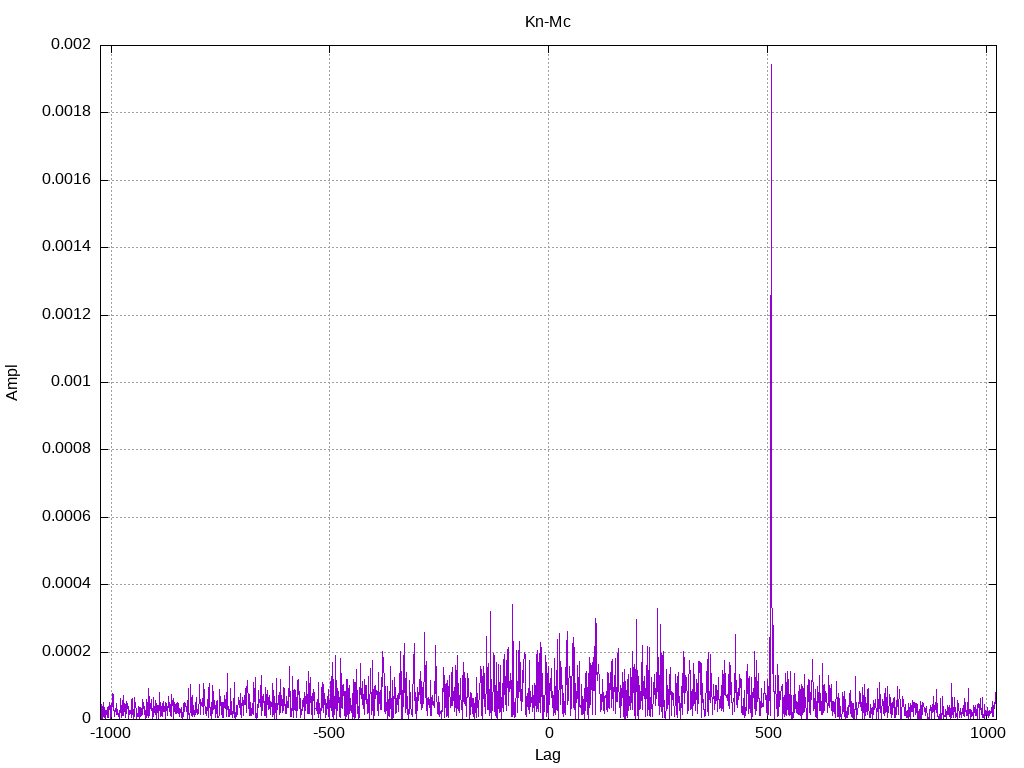Click the 1000 x-axis tick label
Screen dimensions: 1024x768
(987, 733)
